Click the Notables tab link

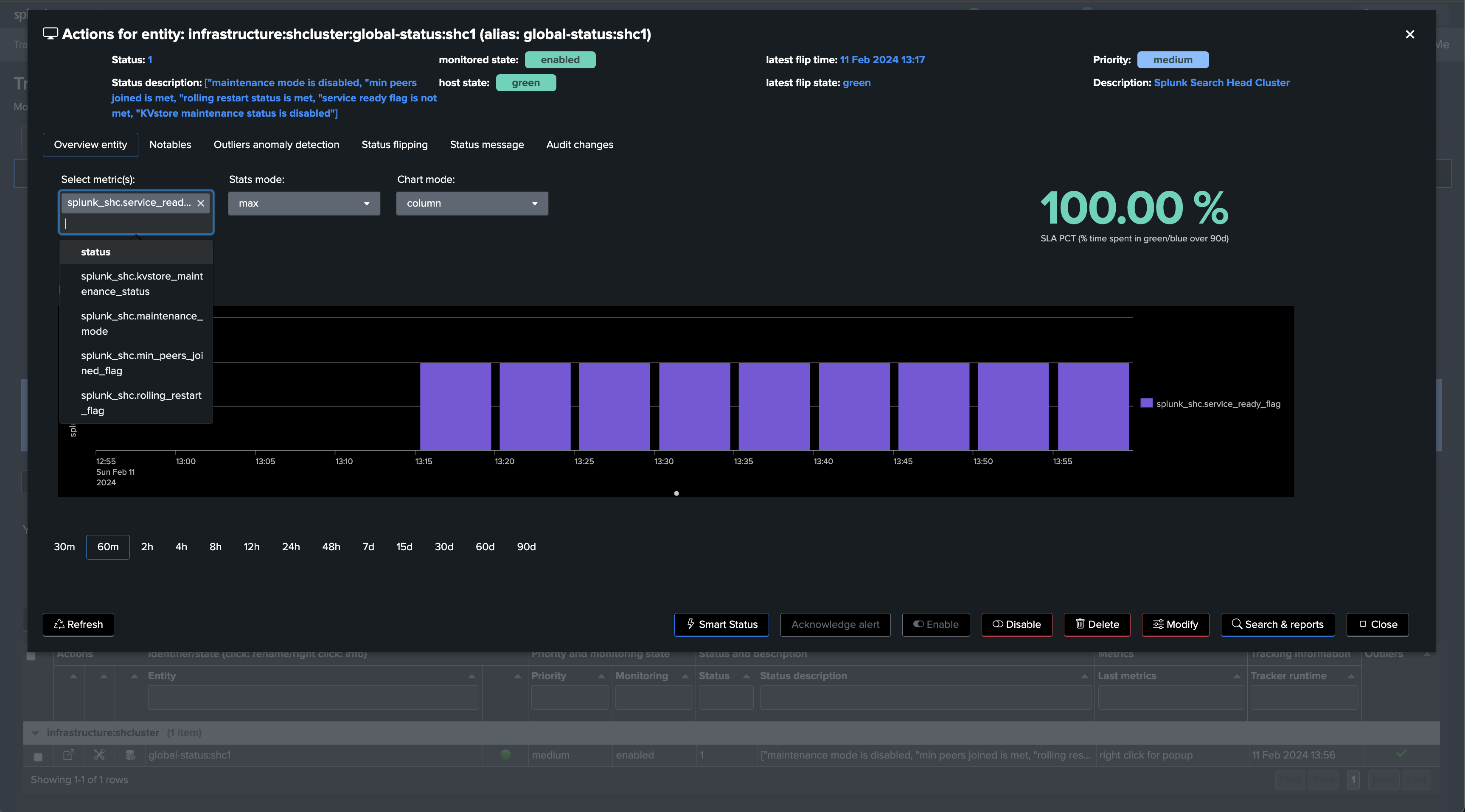[x=170, y=144]
